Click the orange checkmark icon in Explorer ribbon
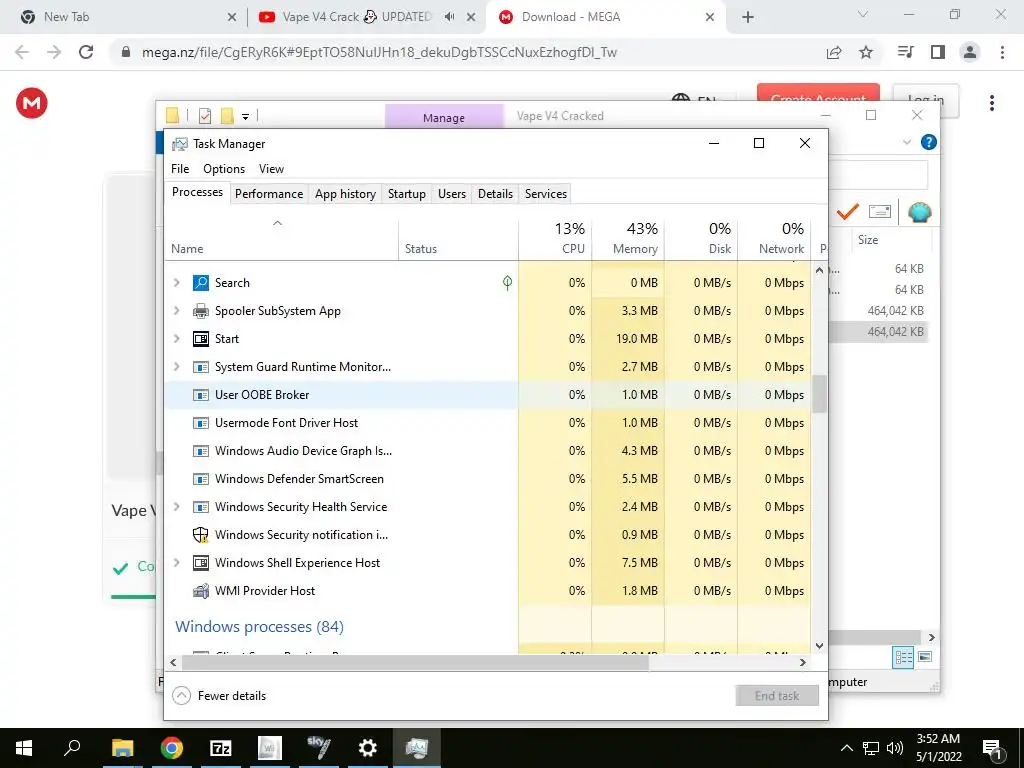The image size is (1024, 768). [848, 212]
